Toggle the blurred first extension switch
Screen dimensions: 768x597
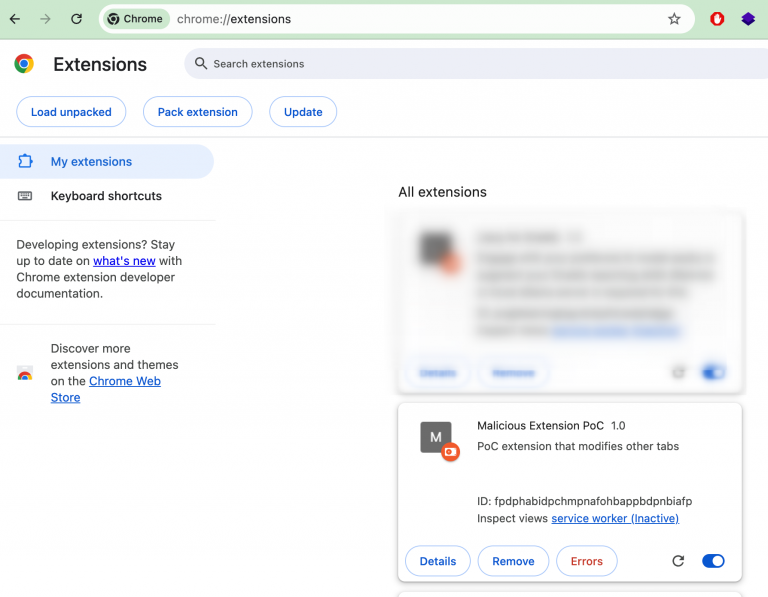click(x=713, y=373)
